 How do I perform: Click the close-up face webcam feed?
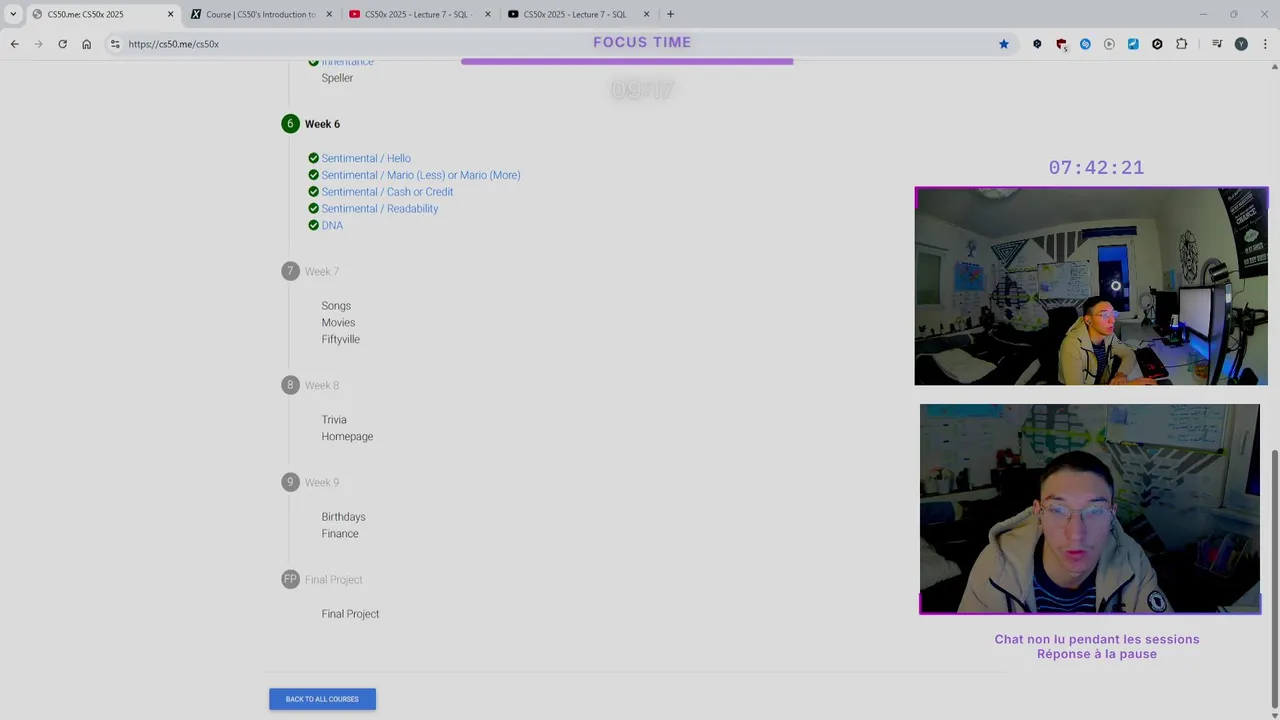coord(1090,509)
